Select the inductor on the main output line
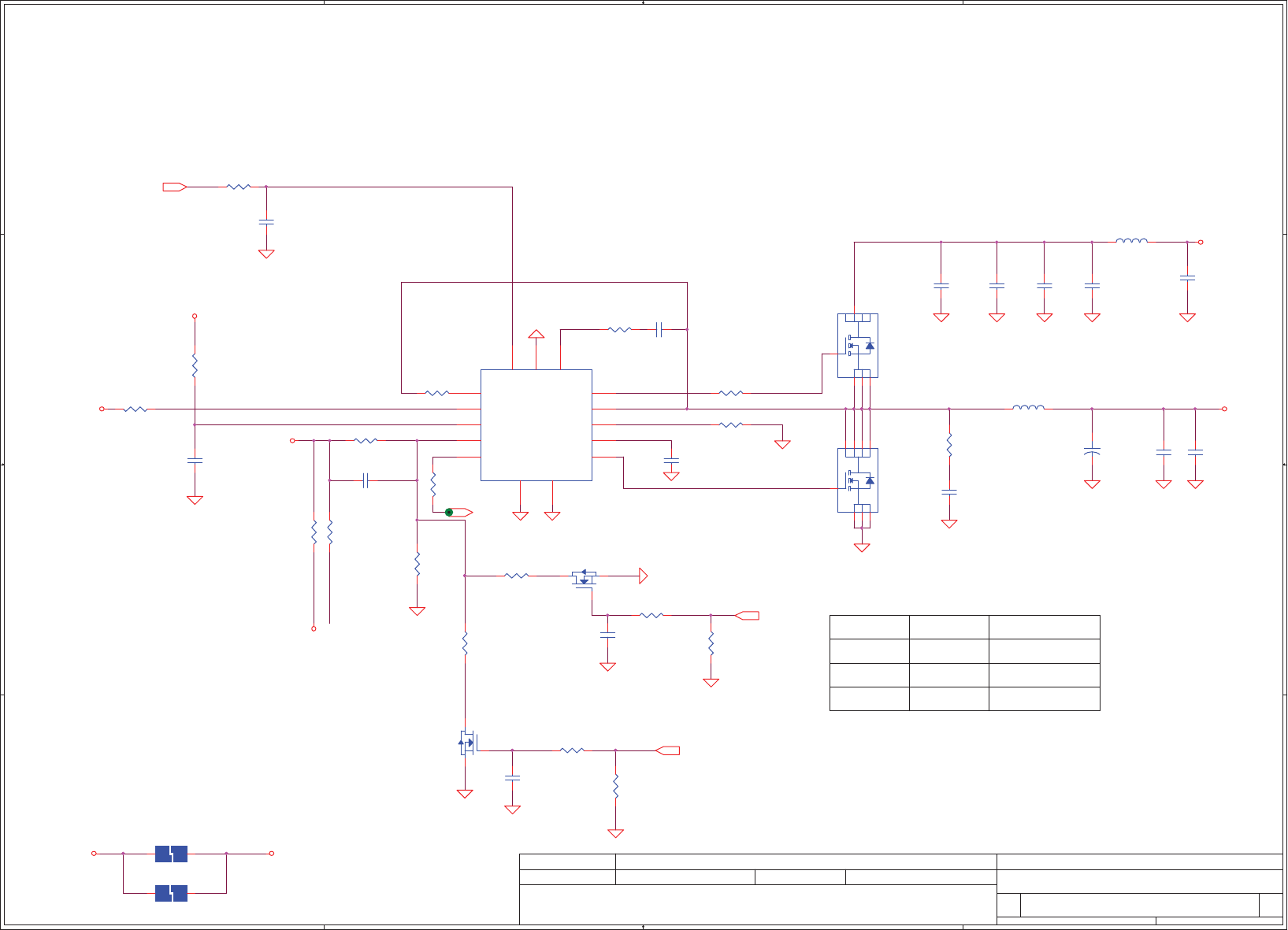Image resolution: width=1288 pixels, height=930 pixels. coord(1028,407)
